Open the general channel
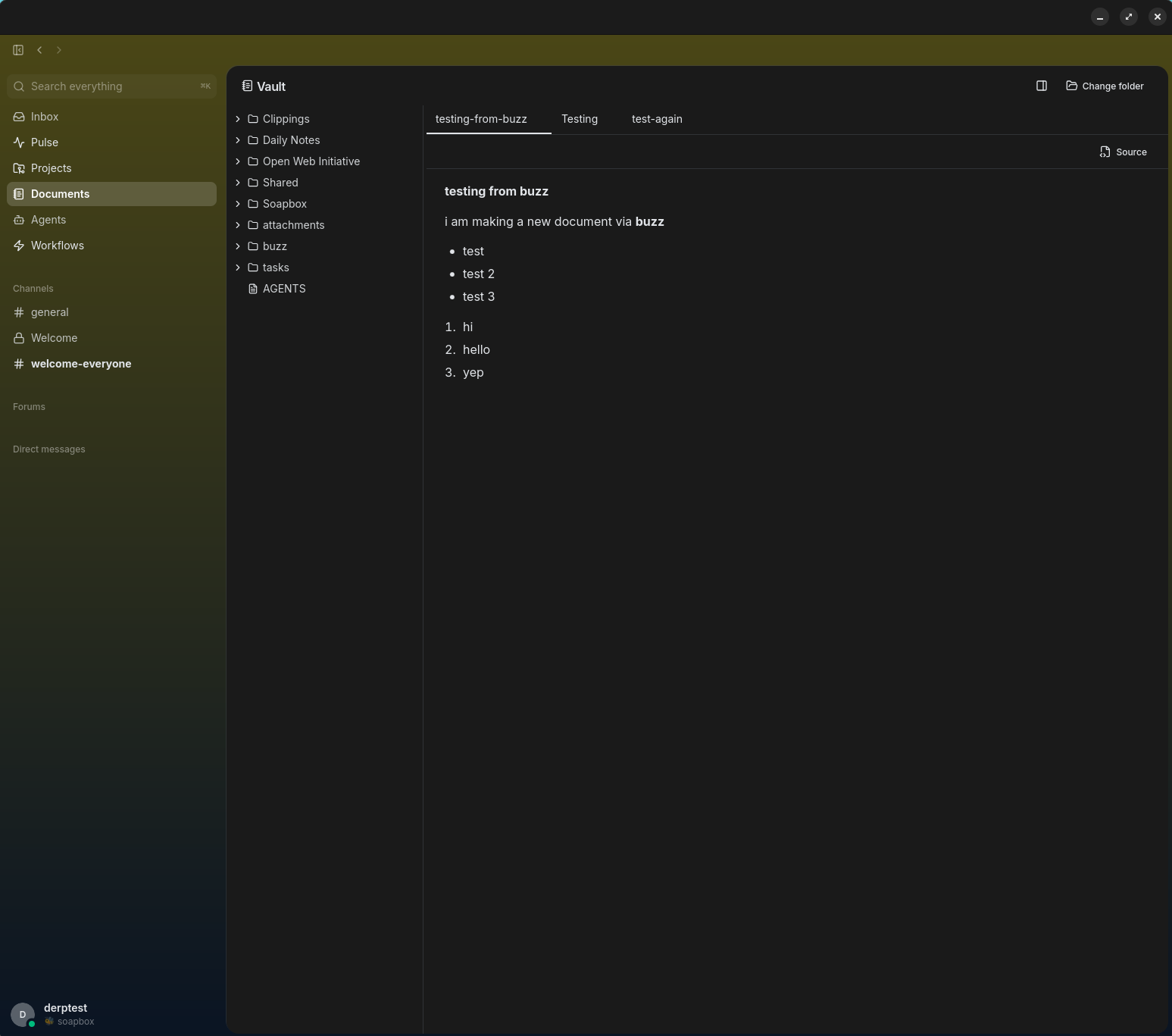 pos(111,312)
